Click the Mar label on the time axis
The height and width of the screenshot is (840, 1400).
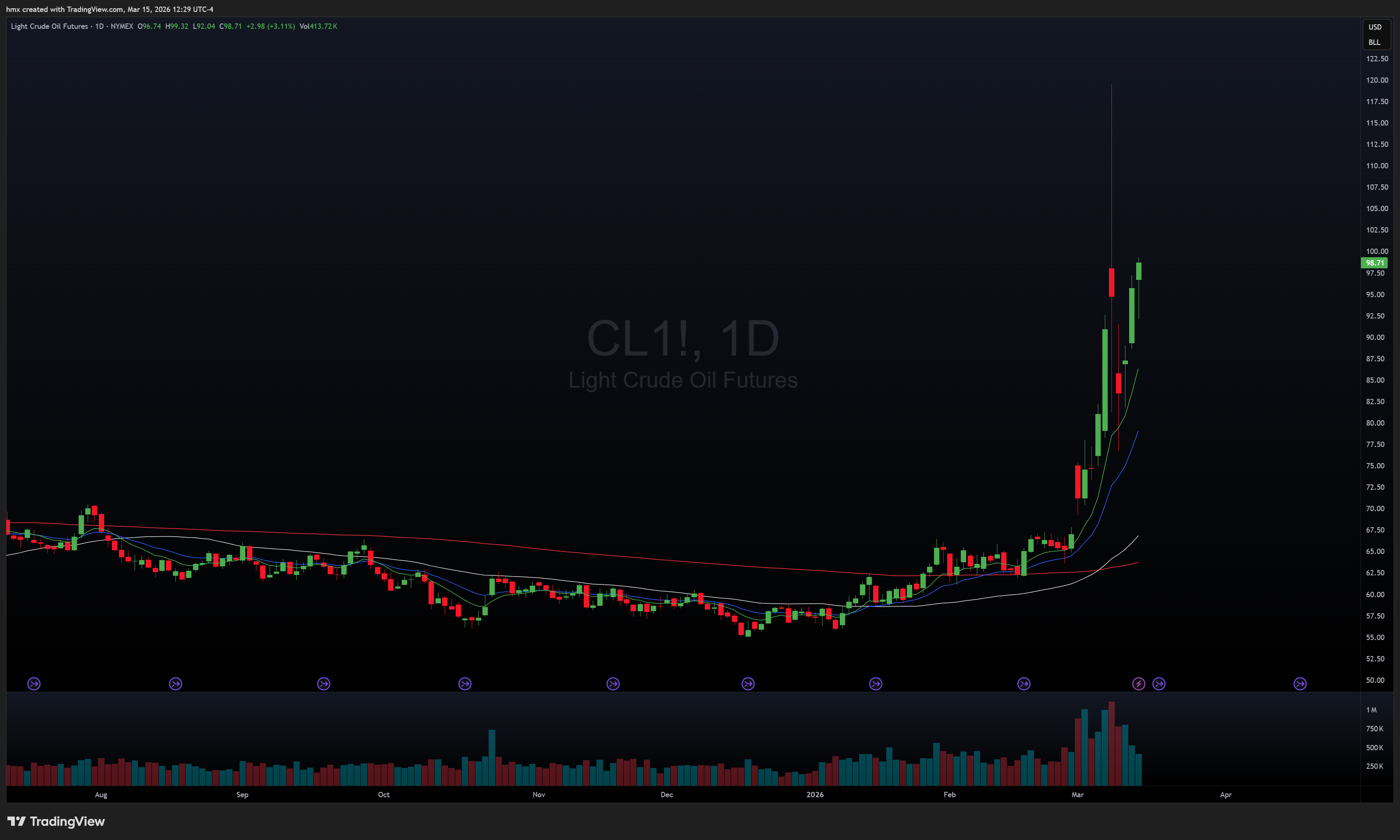tap(1077, 795)
